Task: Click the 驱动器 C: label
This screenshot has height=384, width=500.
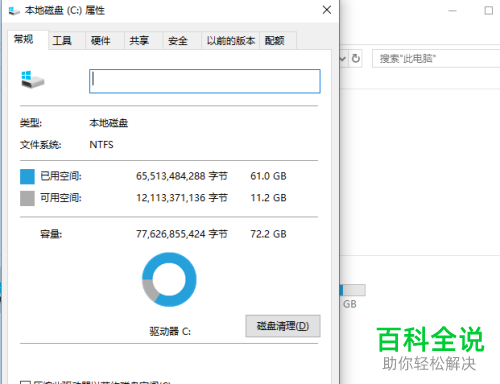Action: pos(170,331)
